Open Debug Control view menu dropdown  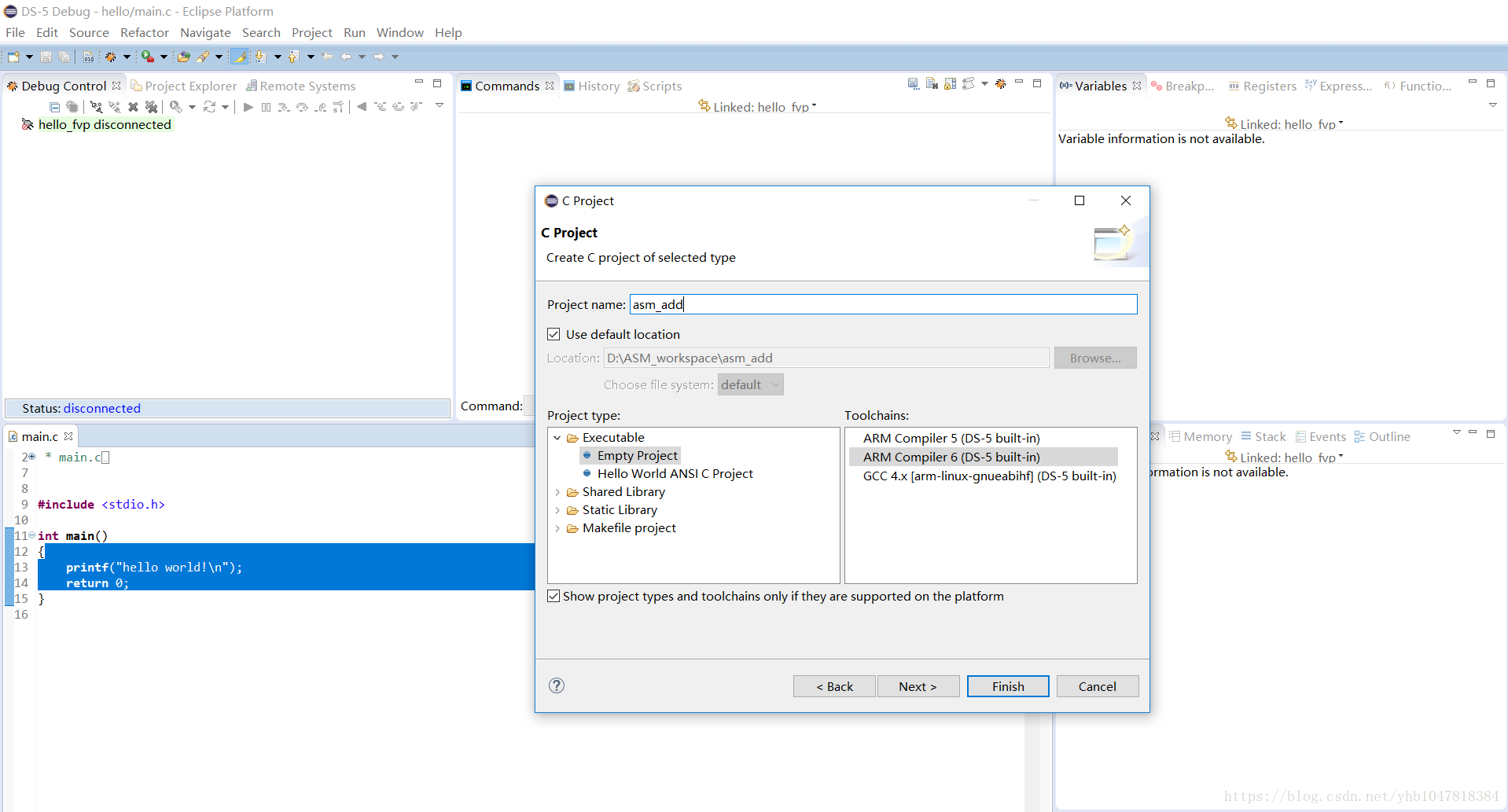440,105
